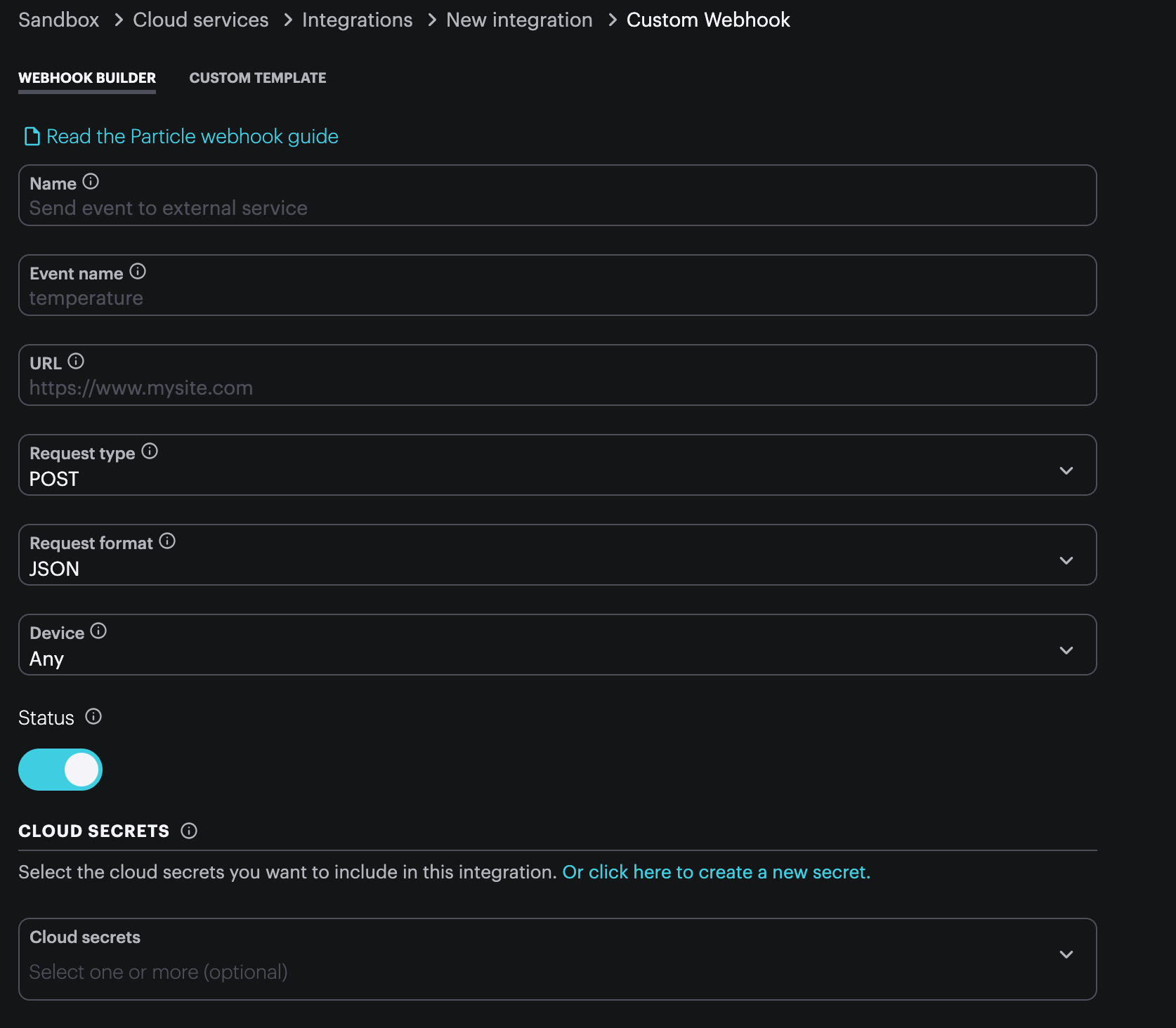1176x1028 pixels.
Task: Click the info icon next to Name
Action: (x=91, y=182)
